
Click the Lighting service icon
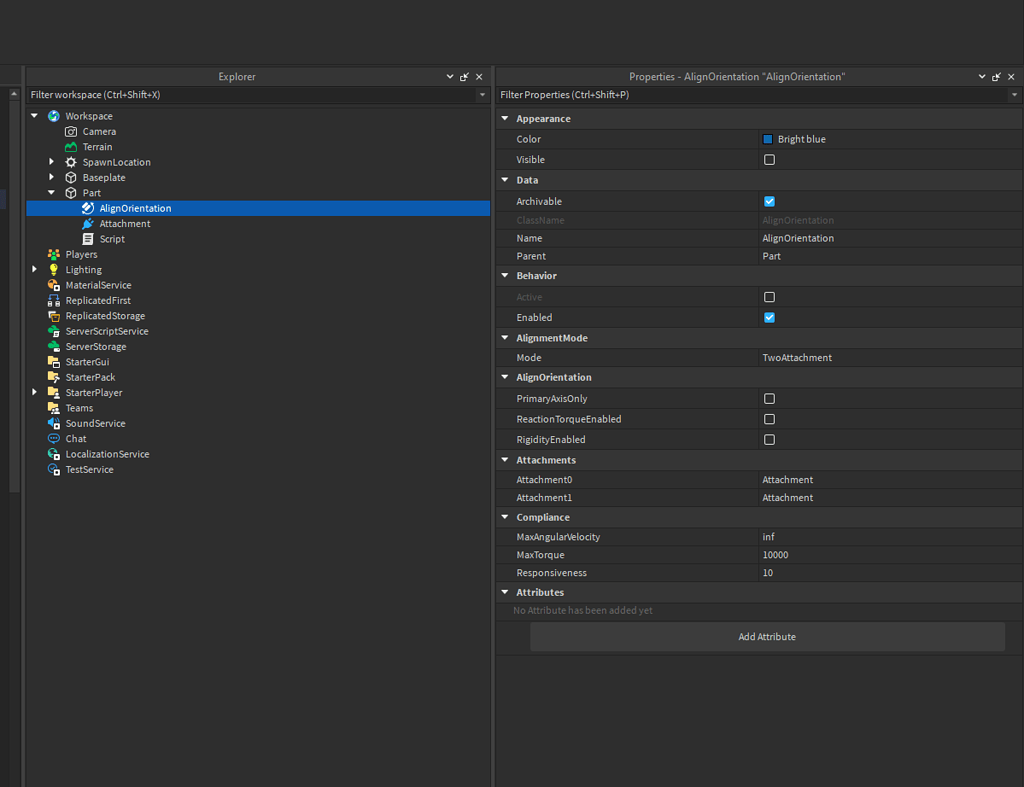pyautogui.click(x=54, y=269)
